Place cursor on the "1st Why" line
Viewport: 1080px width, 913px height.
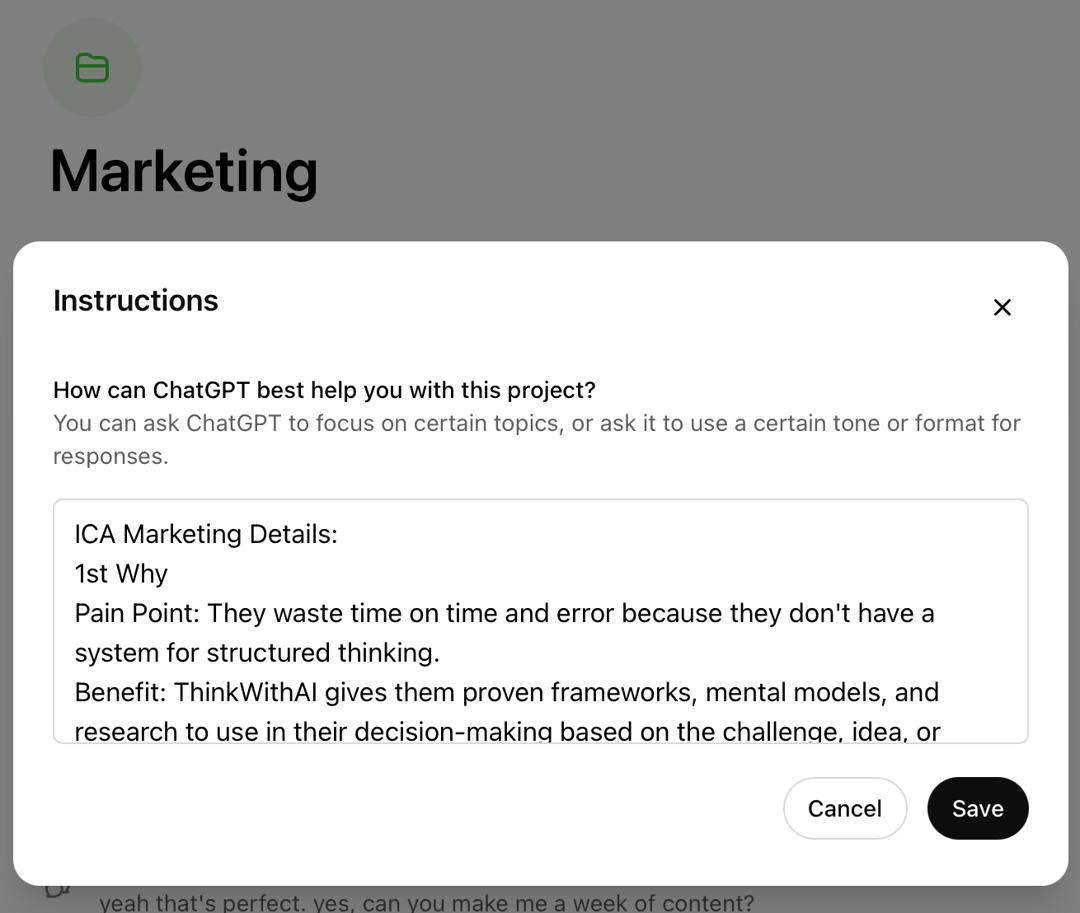[x=121, y=574]
